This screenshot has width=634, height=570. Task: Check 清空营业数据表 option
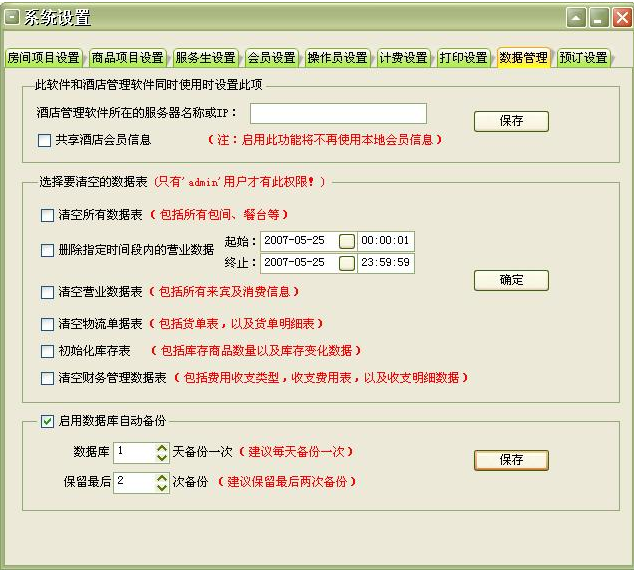47,292
